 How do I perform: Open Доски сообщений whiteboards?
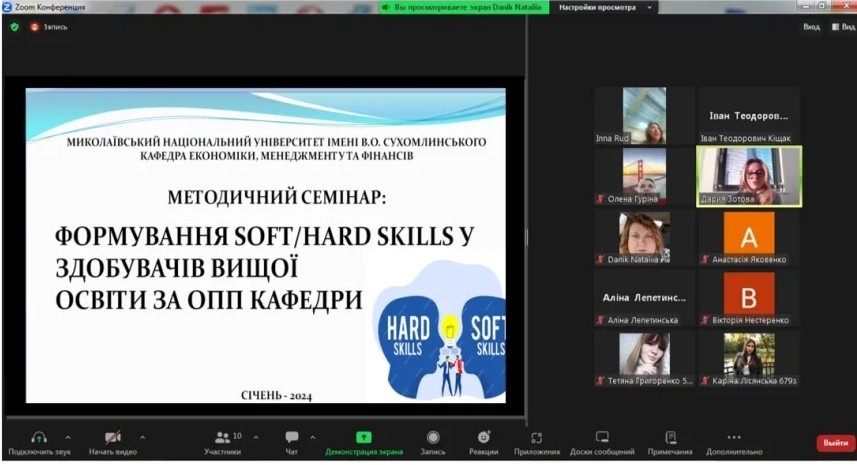tap(602, 438)
